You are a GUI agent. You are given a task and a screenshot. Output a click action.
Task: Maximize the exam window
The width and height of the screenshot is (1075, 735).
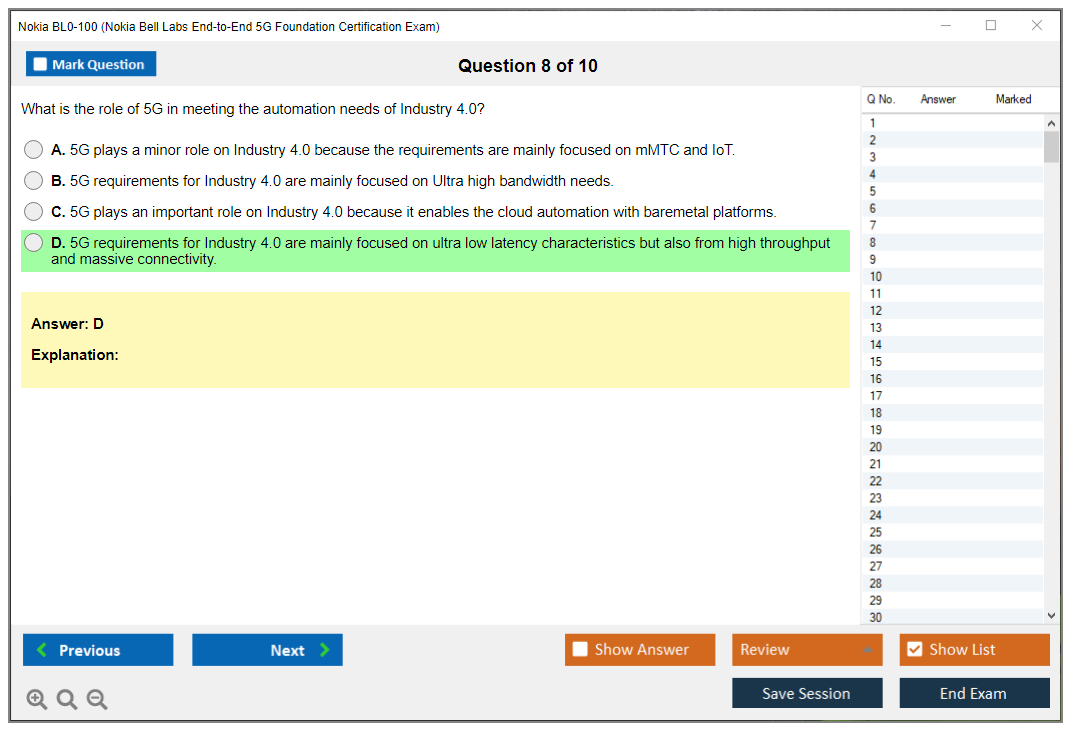click(991, 26)
